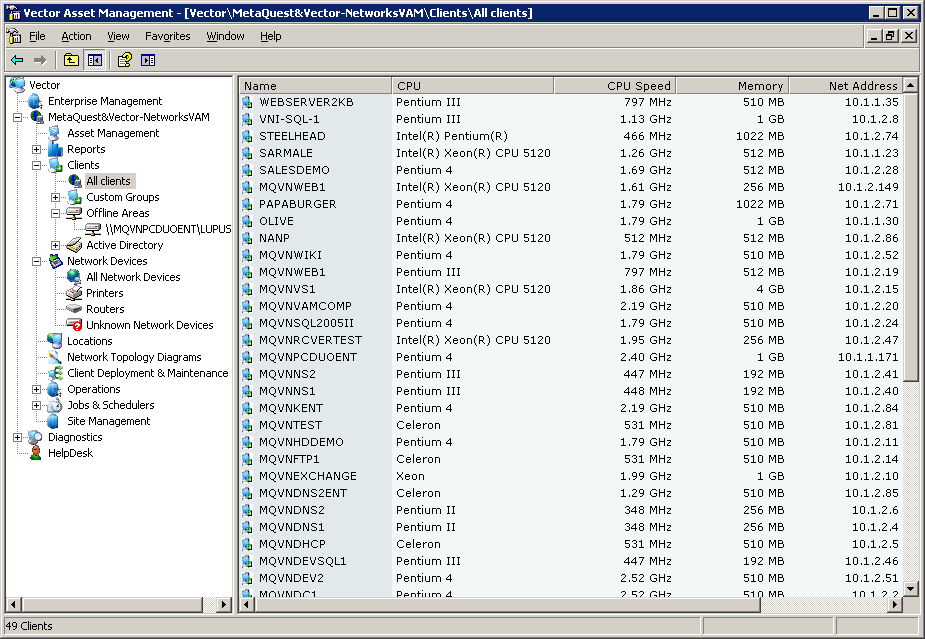Click the Up One Level folder icon
925x639 pixels.
click(x=70, y=59)
